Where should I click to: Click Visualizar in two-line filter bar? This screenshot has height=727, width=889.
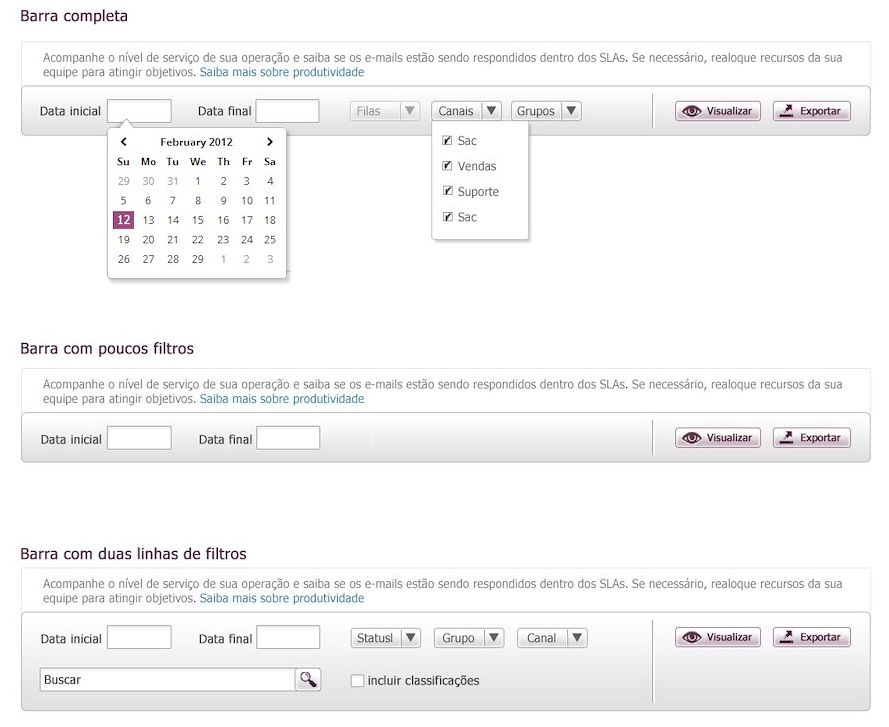coord(718,637)
